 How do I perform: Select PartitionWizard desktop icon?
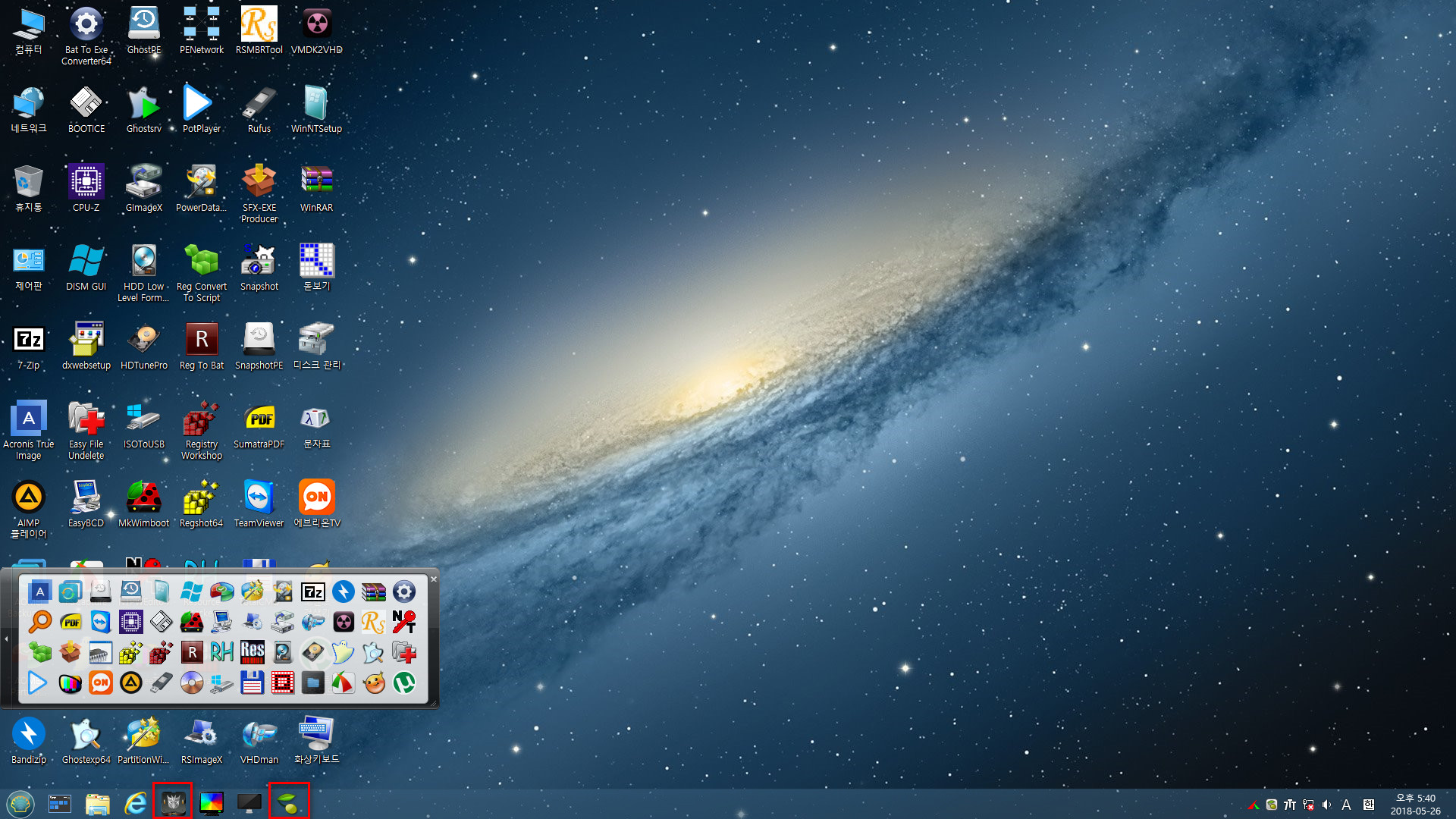[144, 740]
